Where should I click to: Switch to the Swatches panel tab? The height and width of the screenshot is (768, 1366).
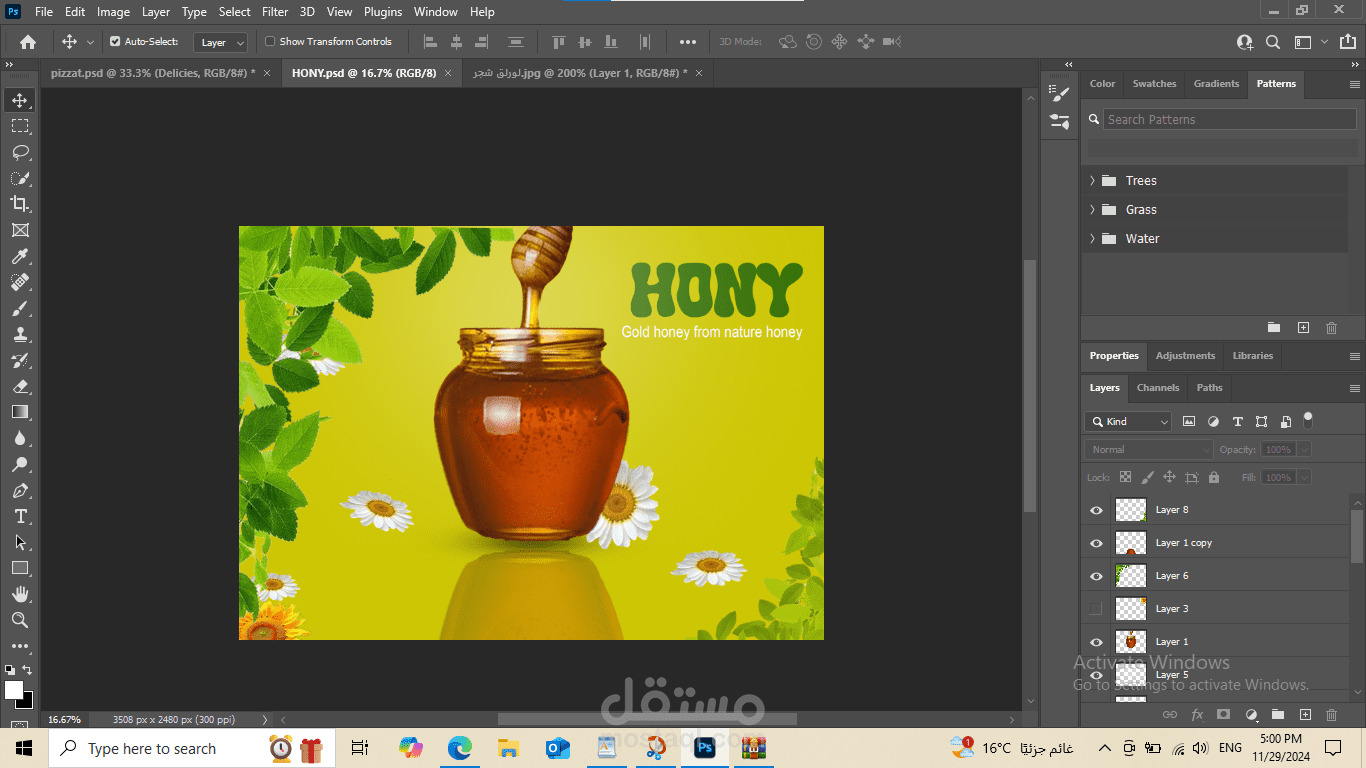coord(1154,84)
